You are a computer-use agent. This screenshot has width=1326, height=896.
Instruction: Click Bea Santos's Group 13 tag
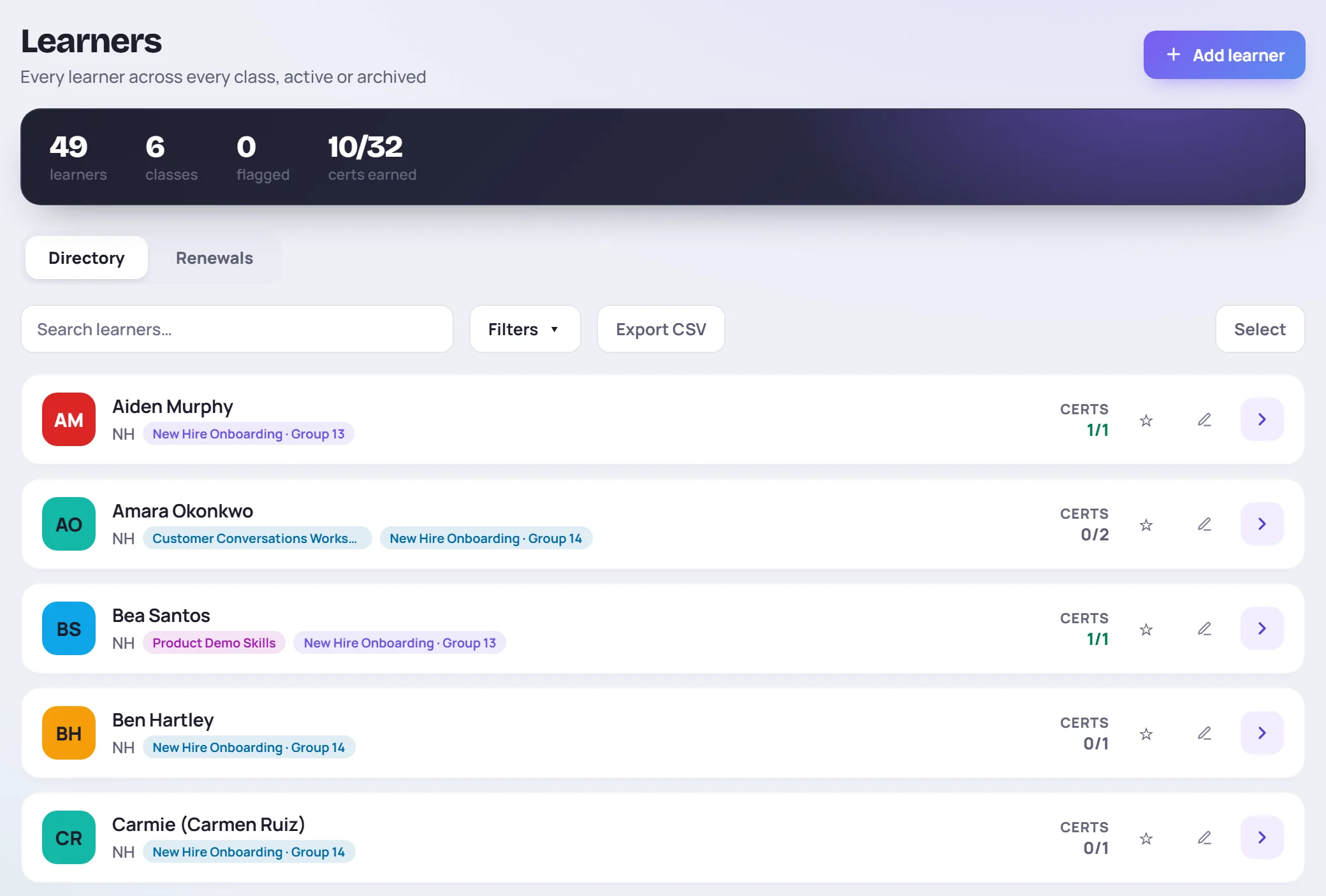400,643
